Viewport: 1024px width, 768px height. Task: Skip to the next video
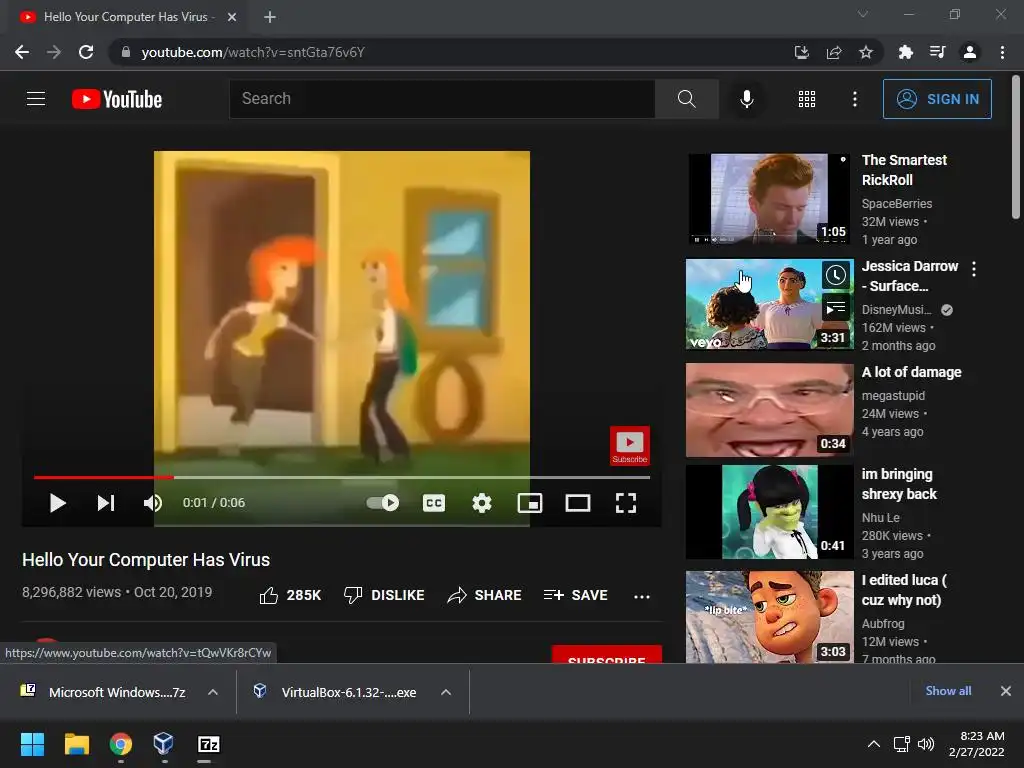click(x=106, y=503)
